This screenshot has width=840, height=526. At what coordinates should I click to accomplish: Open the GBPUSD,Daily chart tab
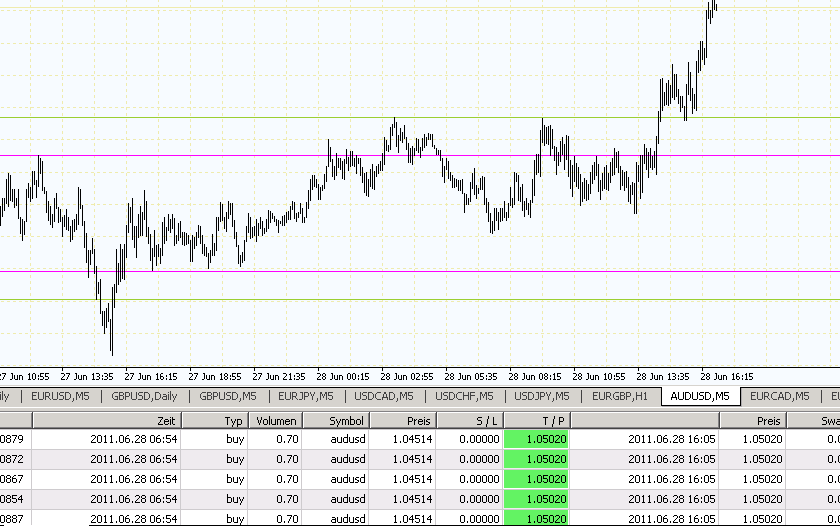(x=144, y=396)
